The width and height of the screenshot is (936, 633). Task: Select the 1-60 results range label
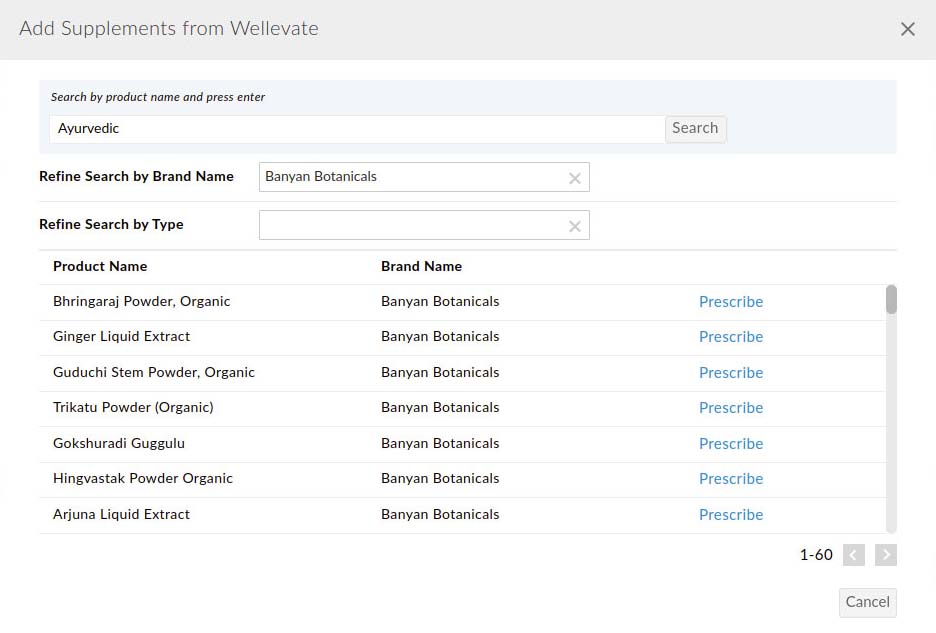point(816,554)
